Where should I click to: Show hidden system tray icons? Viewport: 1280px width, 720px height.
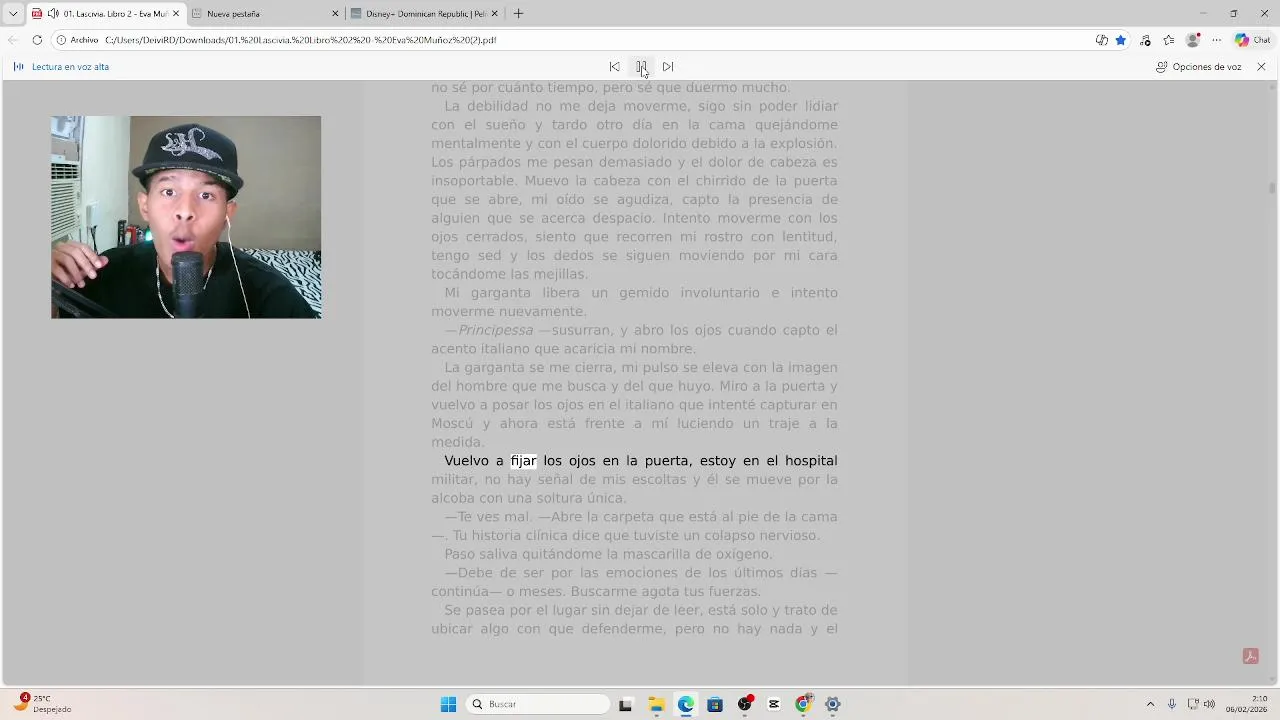pos(1150,704)
